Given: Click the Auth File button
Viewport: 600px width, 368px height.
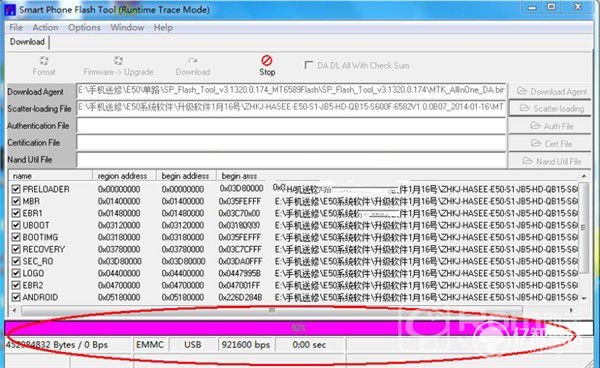Looking at the screenshot, I should tap(550, 126).
